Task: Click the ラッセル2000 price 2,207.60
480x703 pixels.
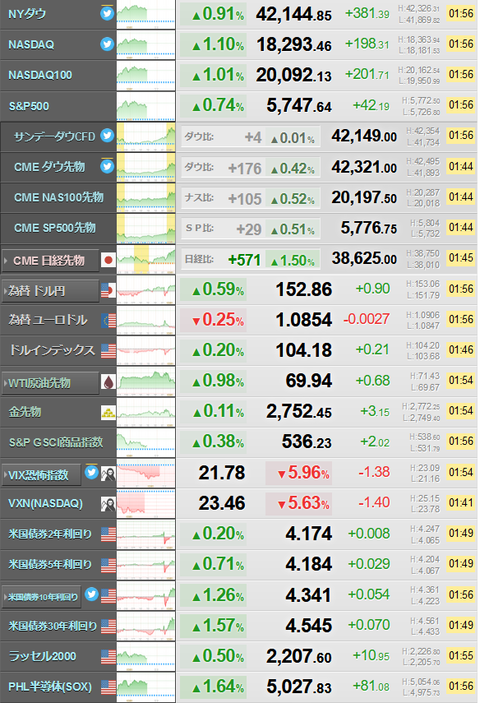Action: pos(299,656)
